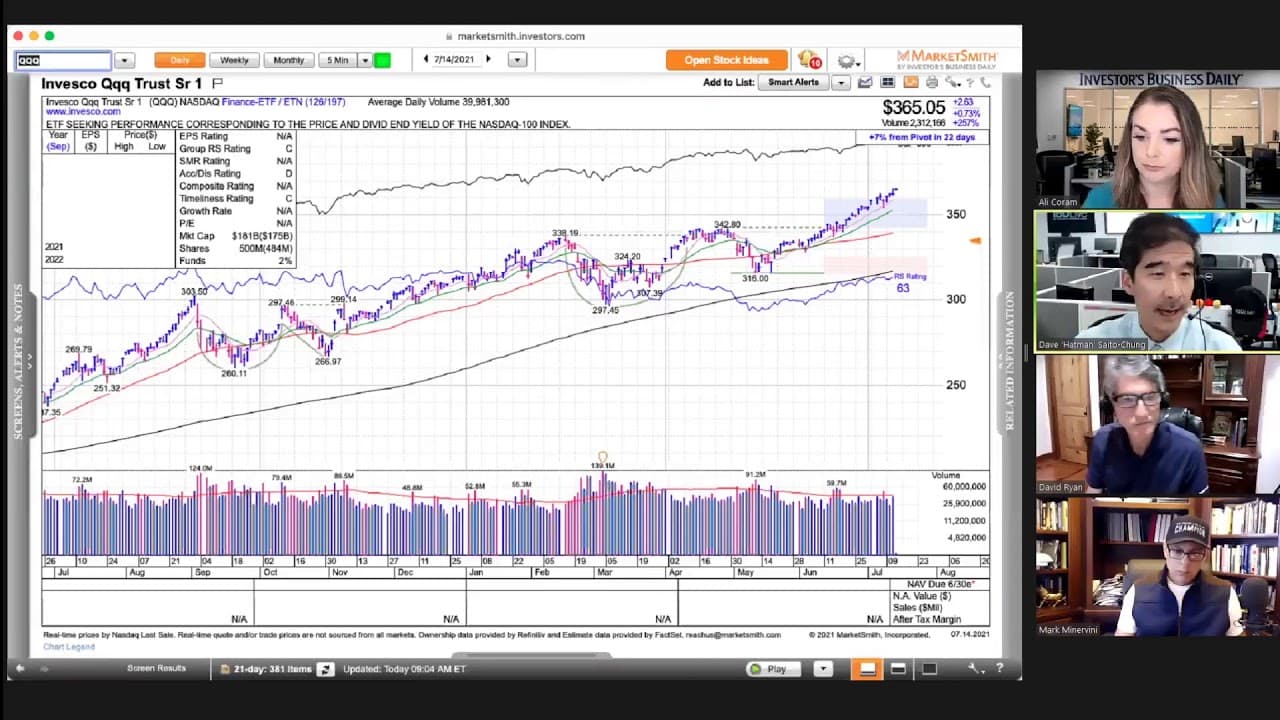Open the symbol history dropdown
The height and width of the screenshot is (720, 1280).
[x=124, y=61]
